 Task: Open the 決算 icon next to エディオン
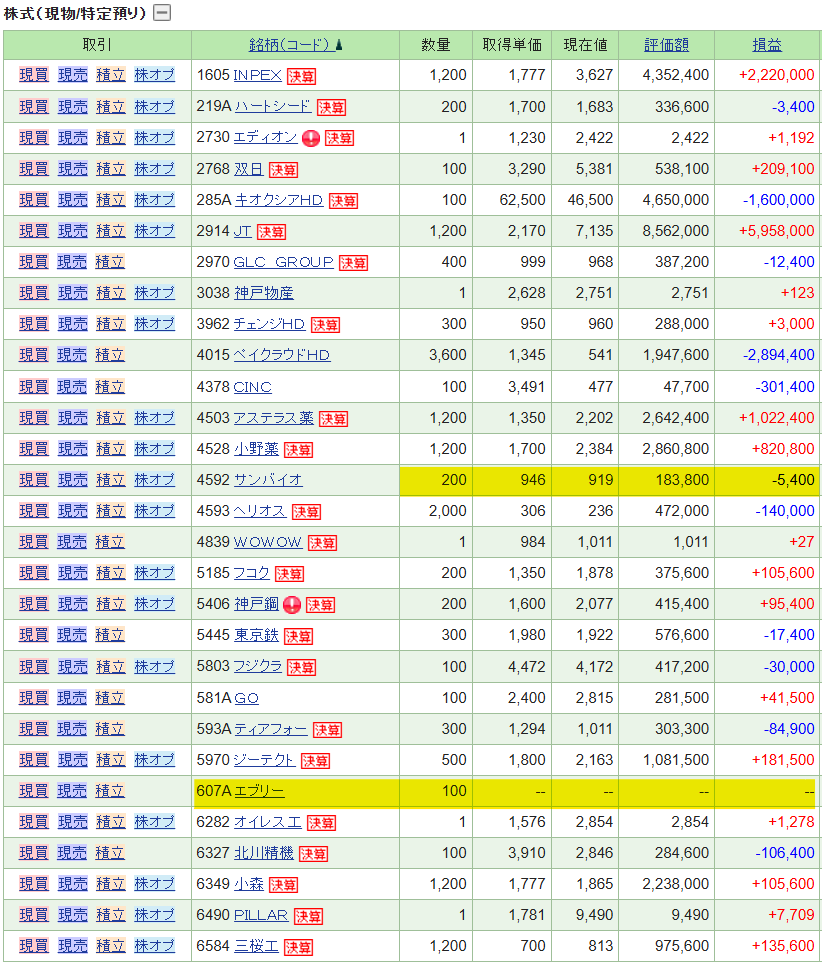pyautogui.click(x=339, y=138)
